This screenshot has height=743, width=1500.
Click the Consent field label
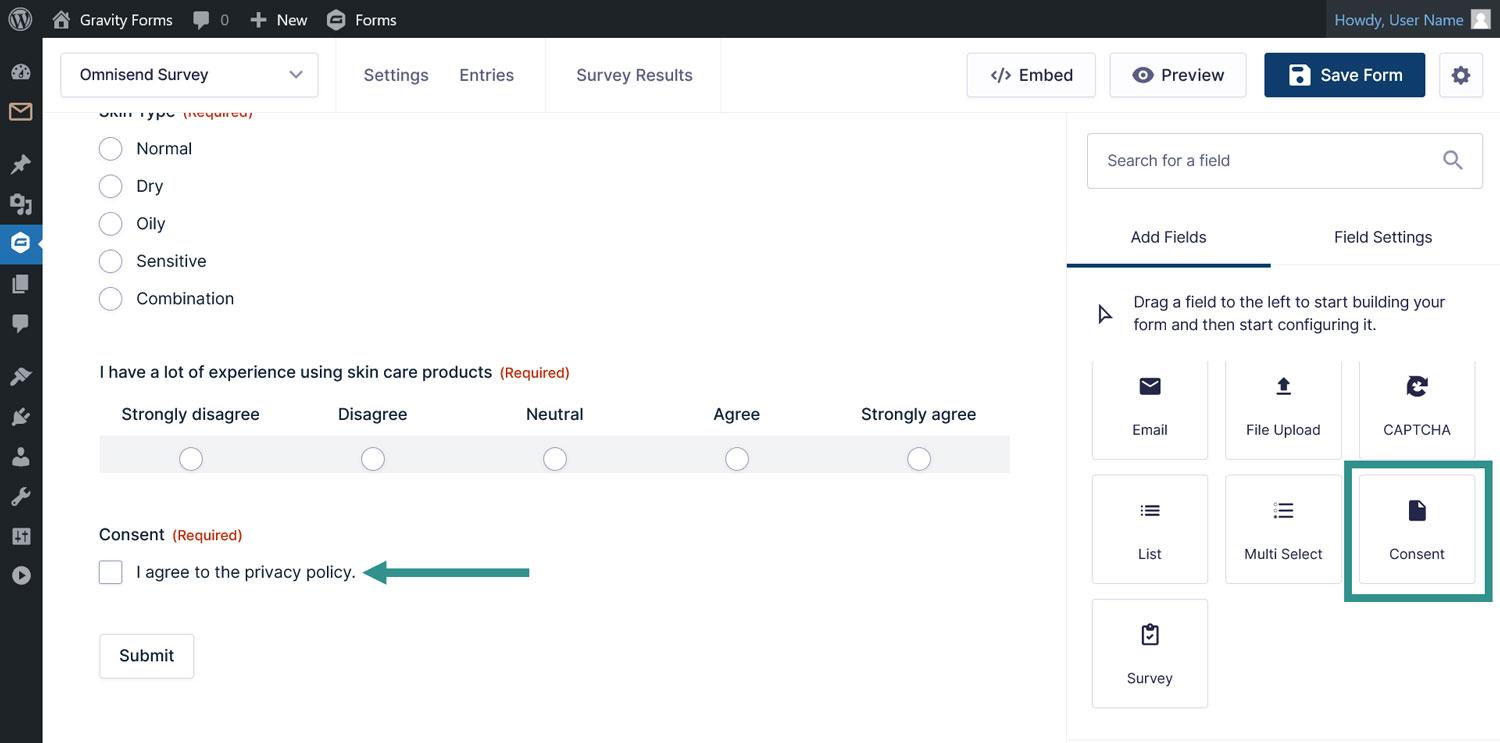(x=132, y=534)
